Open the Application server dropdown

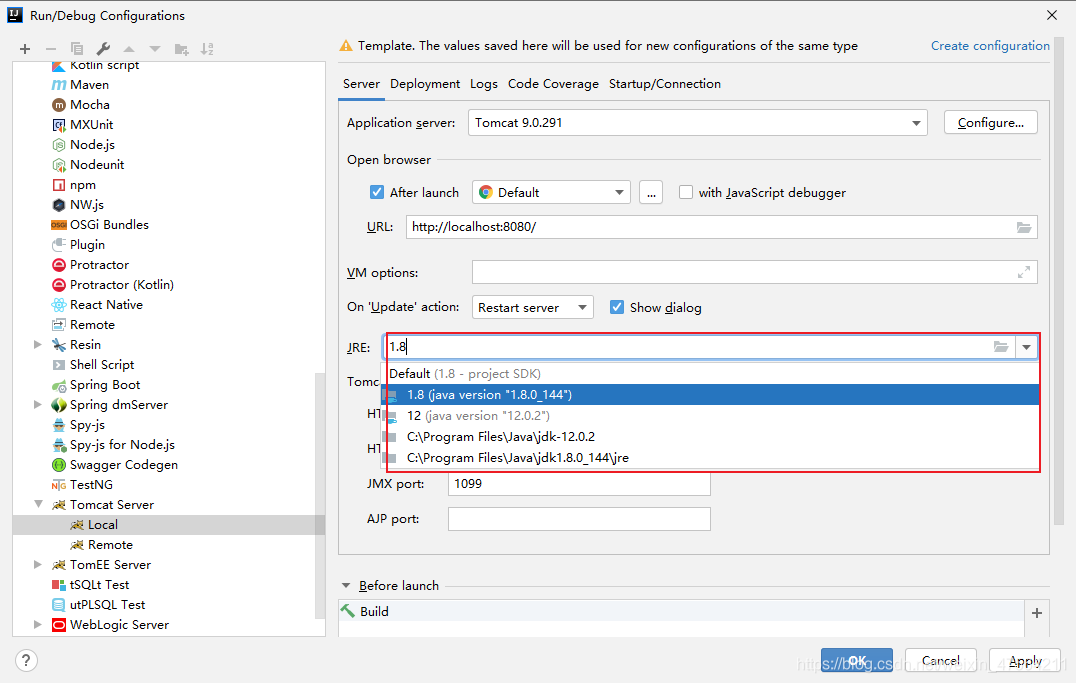[x=916, y=123]
